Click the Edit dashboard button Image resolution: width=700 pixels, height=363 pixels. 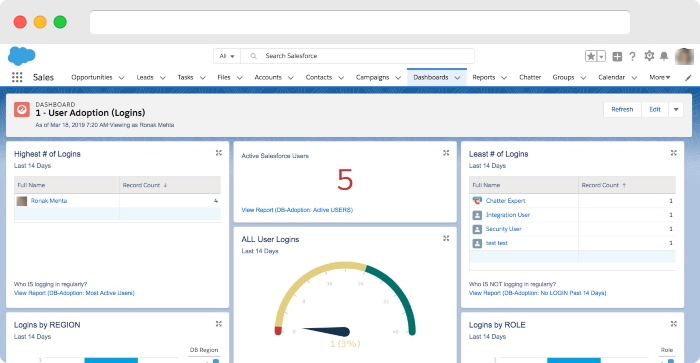point(655,109)
